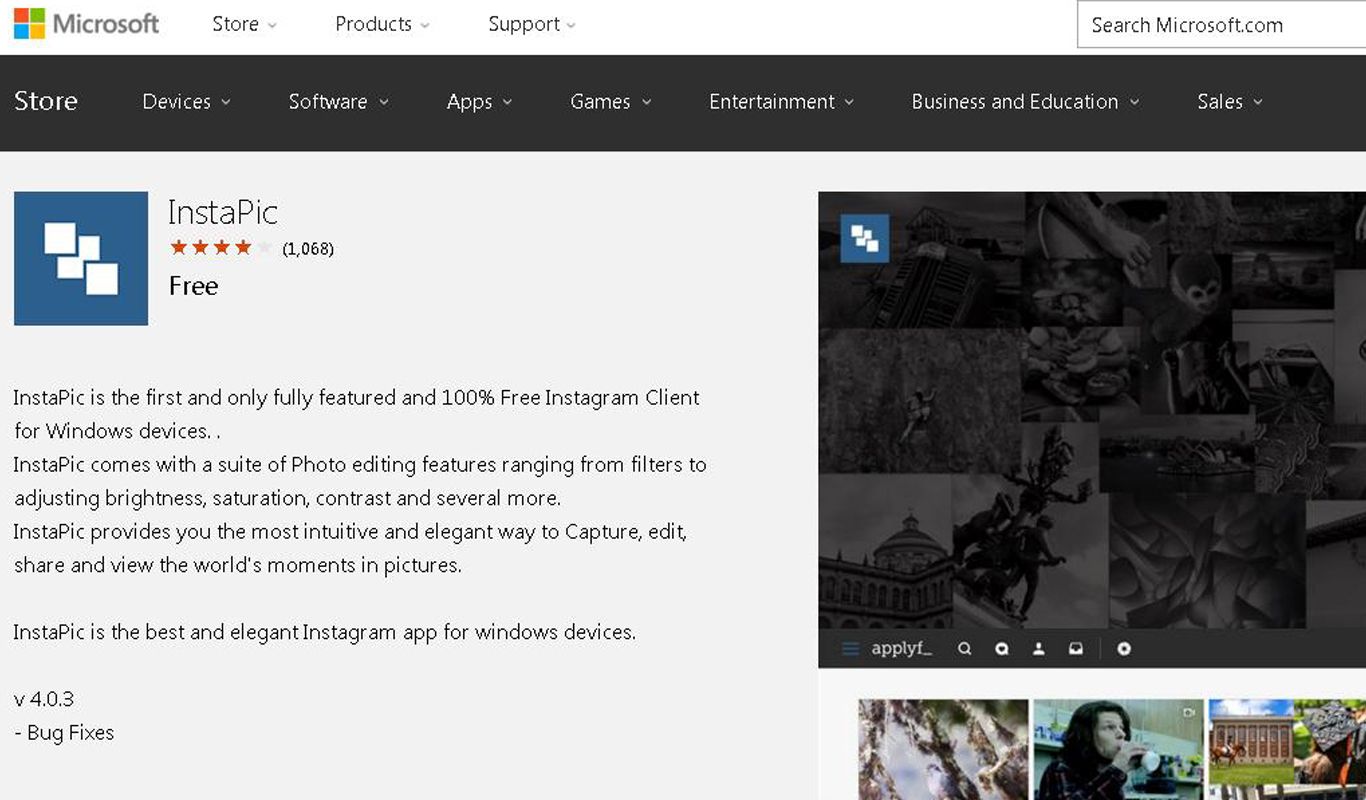Click the plus add icon in app preview bar
Image resolution: width=1366 pixels, height=800 pixels.
point(1124,649)
